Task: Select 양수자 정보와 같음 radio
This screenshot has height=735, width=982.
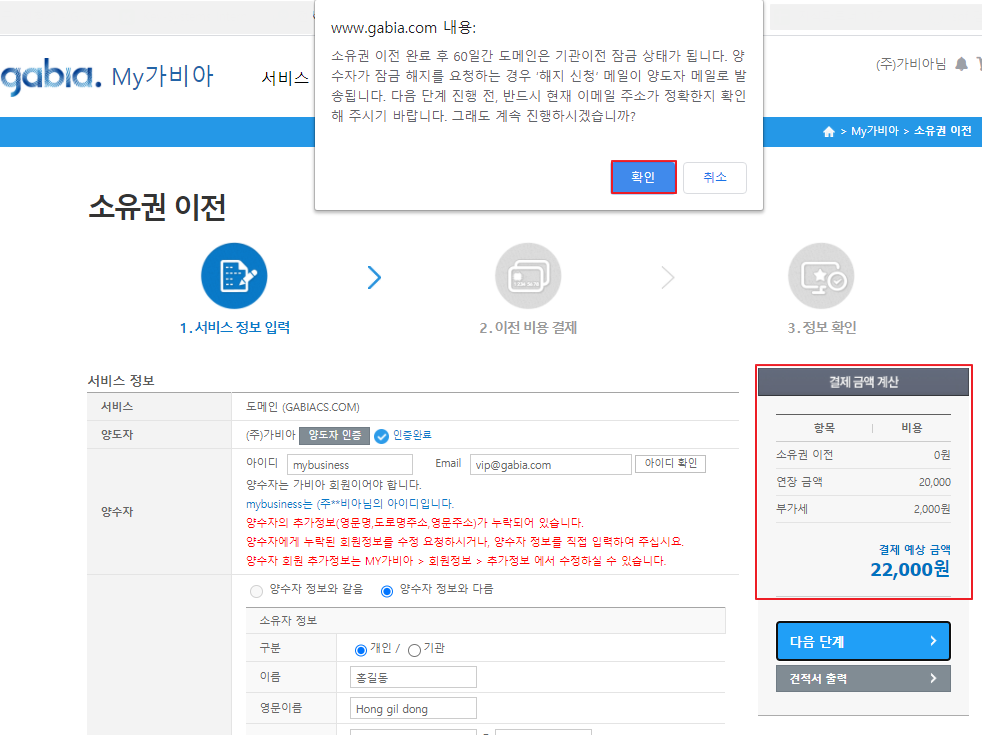Action: click(x=256, y=591)
